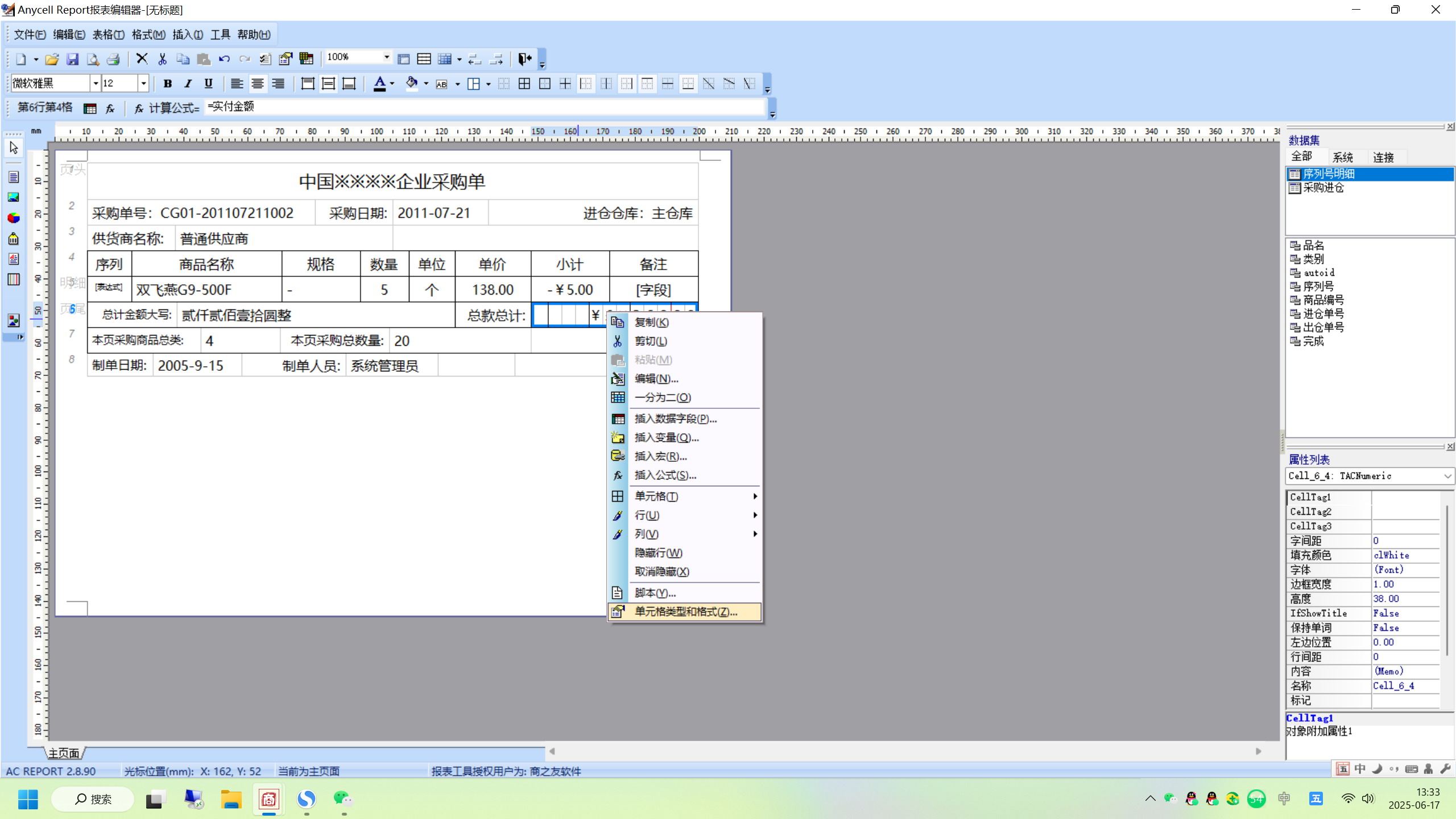Expand the 列 submenu in context menu
Image resolution: width=1456 pixels, height=819 pixels.
[x=684, y=534]
